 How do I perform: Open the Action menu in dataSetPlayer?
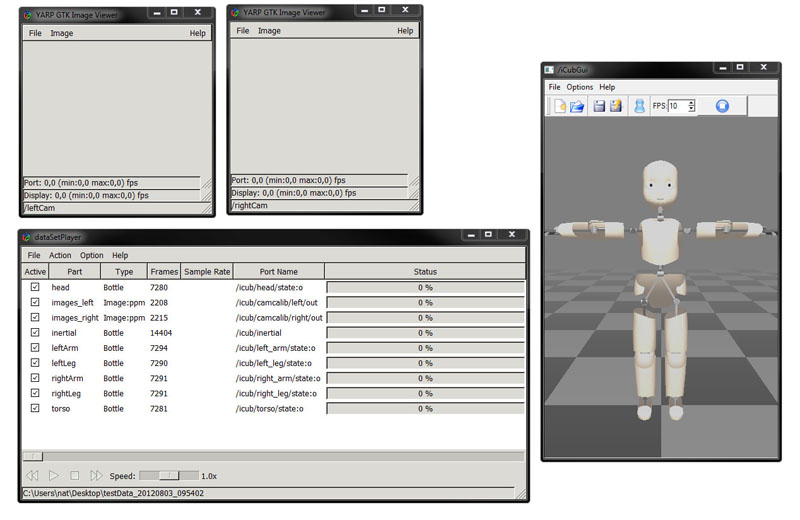60,255
